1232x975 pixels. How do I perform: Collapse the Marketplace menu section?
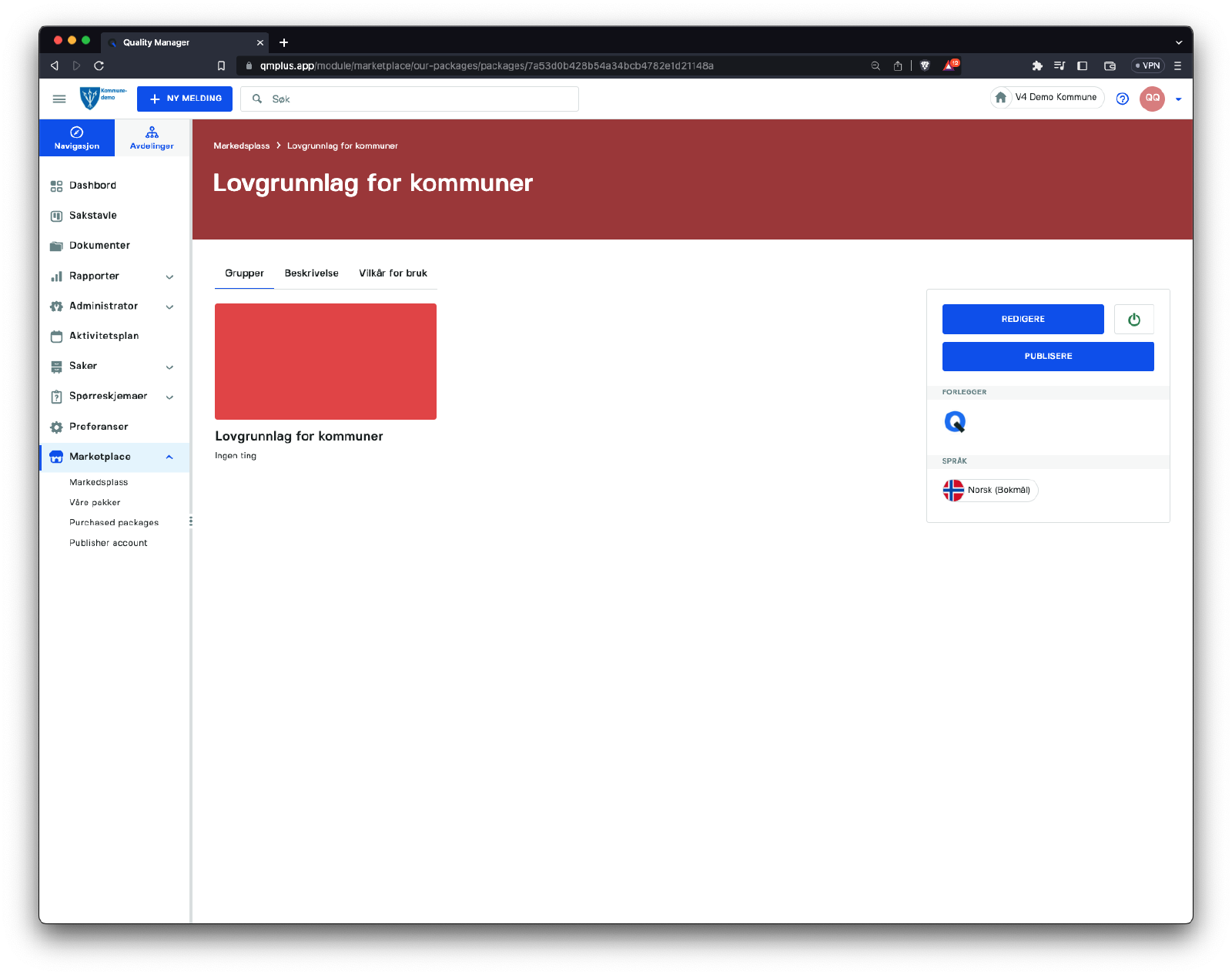[x=169, y=457]
